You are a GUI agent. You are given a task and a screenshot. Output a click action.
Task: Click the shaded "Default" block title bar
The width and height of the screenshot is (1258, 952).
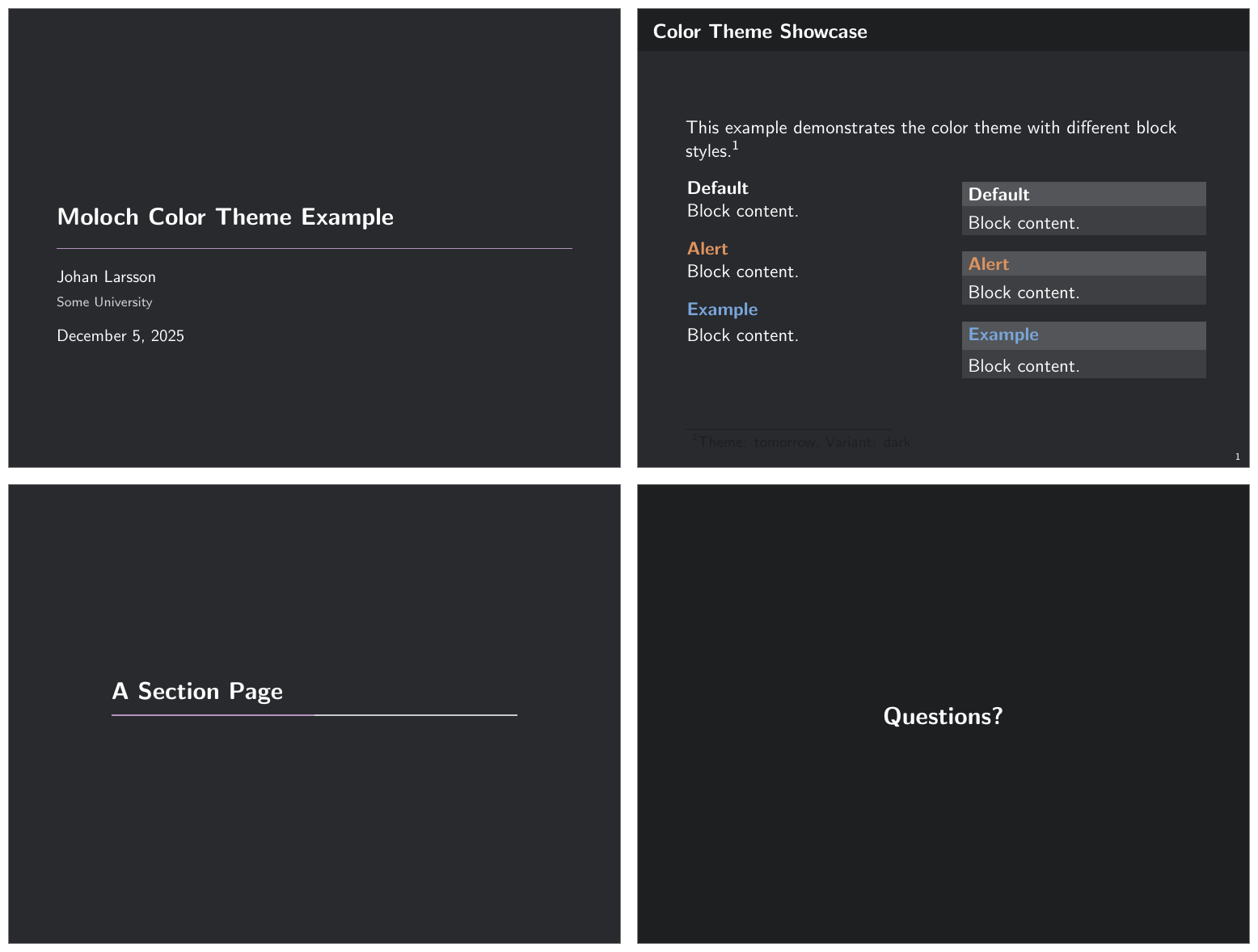point(1083,194)
